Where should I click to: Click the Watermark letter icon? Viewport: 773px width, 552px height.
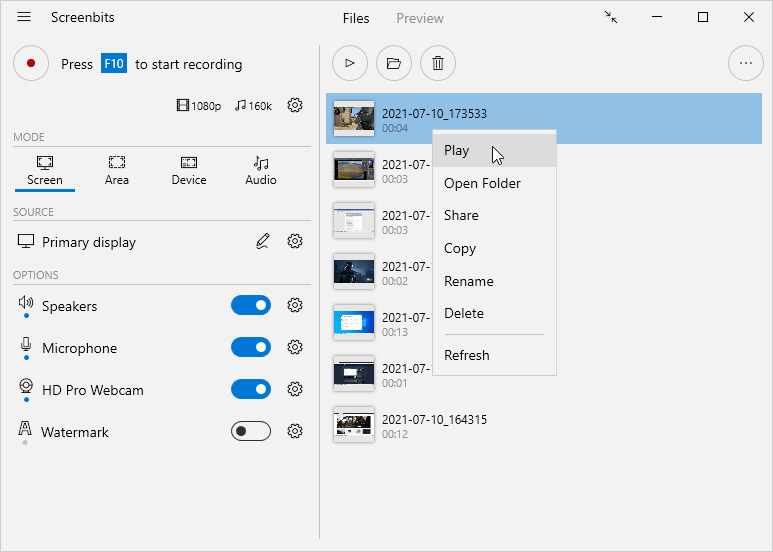pyautogui.click(x=25, y=428)
